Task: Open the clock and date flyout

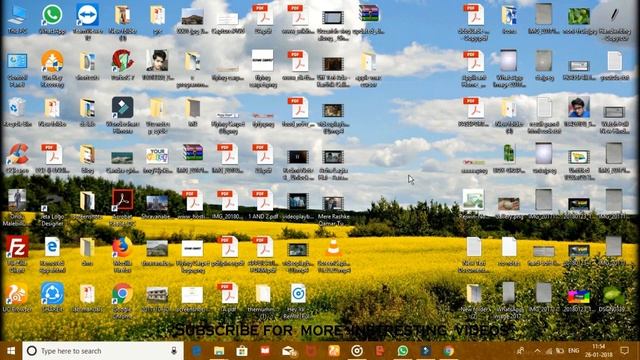Action: coord(599,351)
